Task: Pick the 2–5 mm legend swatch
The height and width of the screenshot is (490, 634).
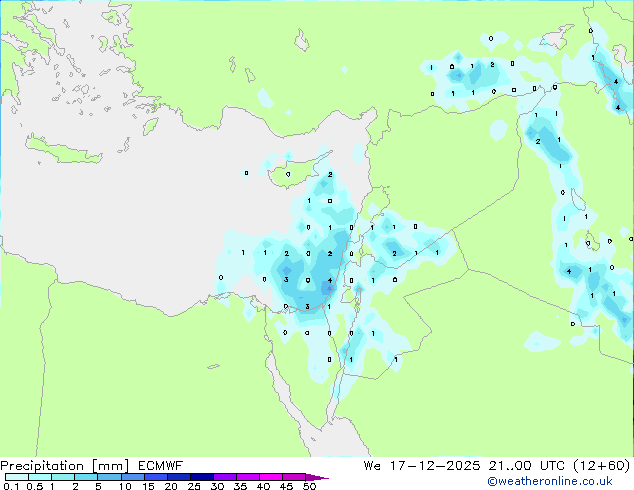Action: [x=86, y=477]
